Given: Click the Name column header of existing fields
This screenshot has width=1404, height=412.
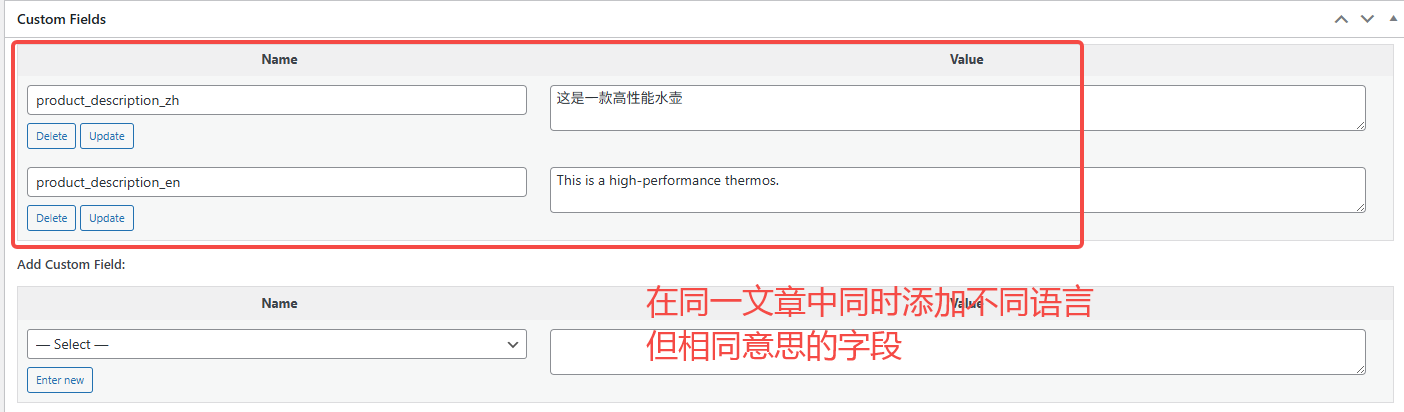Looking at the screenshot, I should click(x=279, y=59).
